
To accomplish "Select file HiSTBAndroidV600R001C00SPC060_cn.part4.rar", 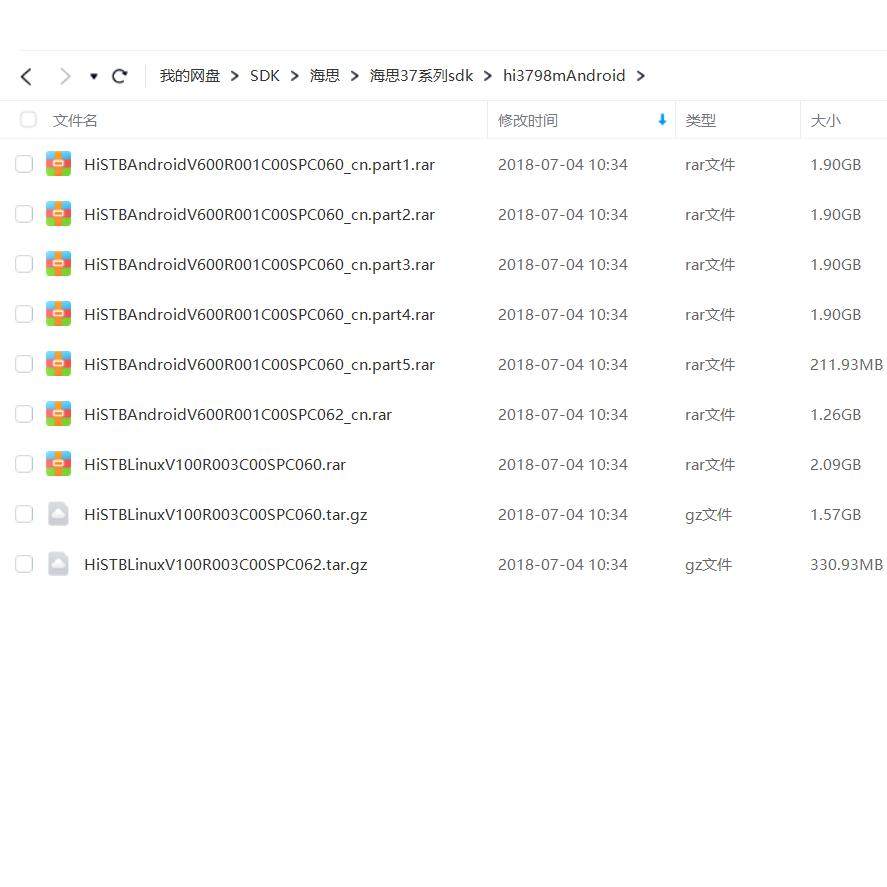I will (x=260, y=315).
